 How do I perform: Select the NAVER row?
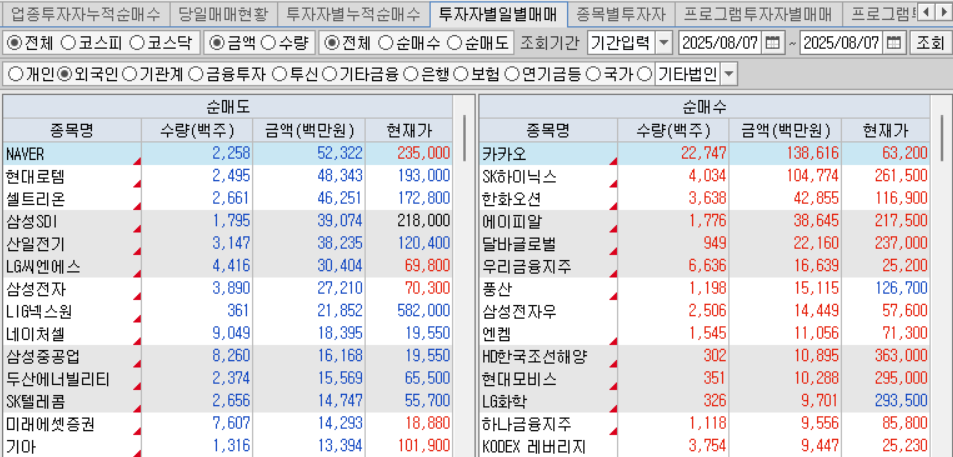pos(227,153)
